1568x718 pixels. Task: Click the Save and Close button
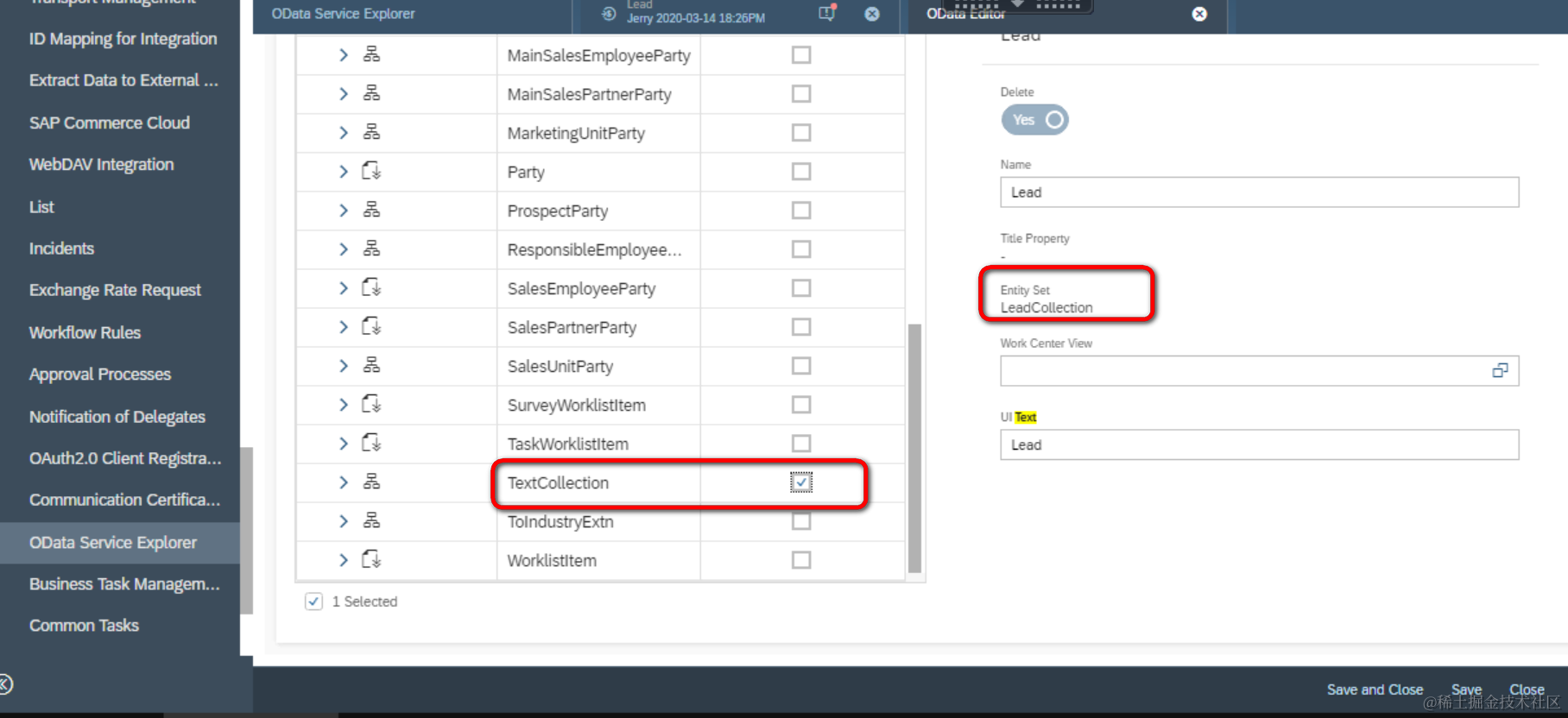(1375, 690)
